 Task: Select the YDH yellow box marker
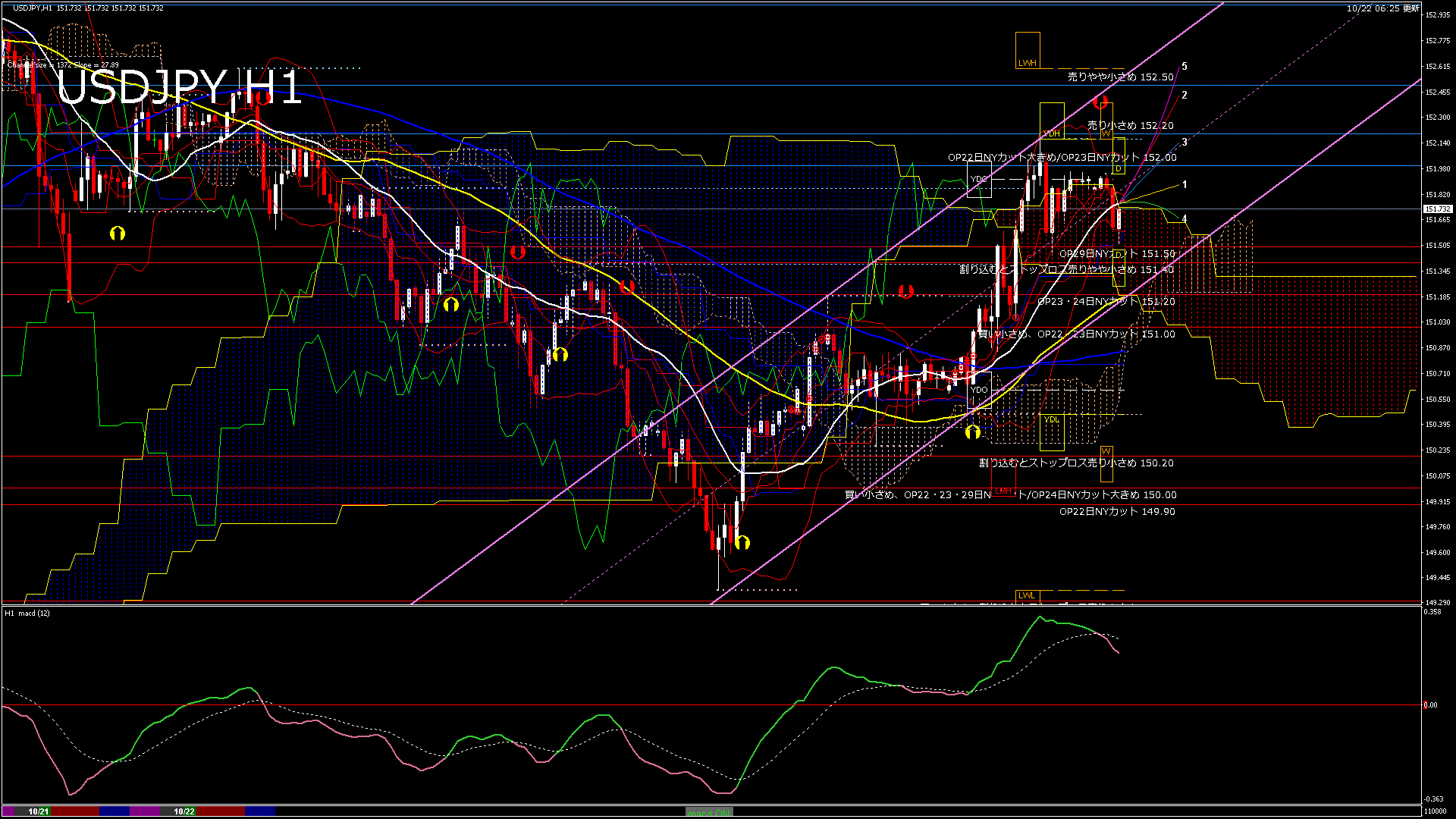[x=1051, y=133]
